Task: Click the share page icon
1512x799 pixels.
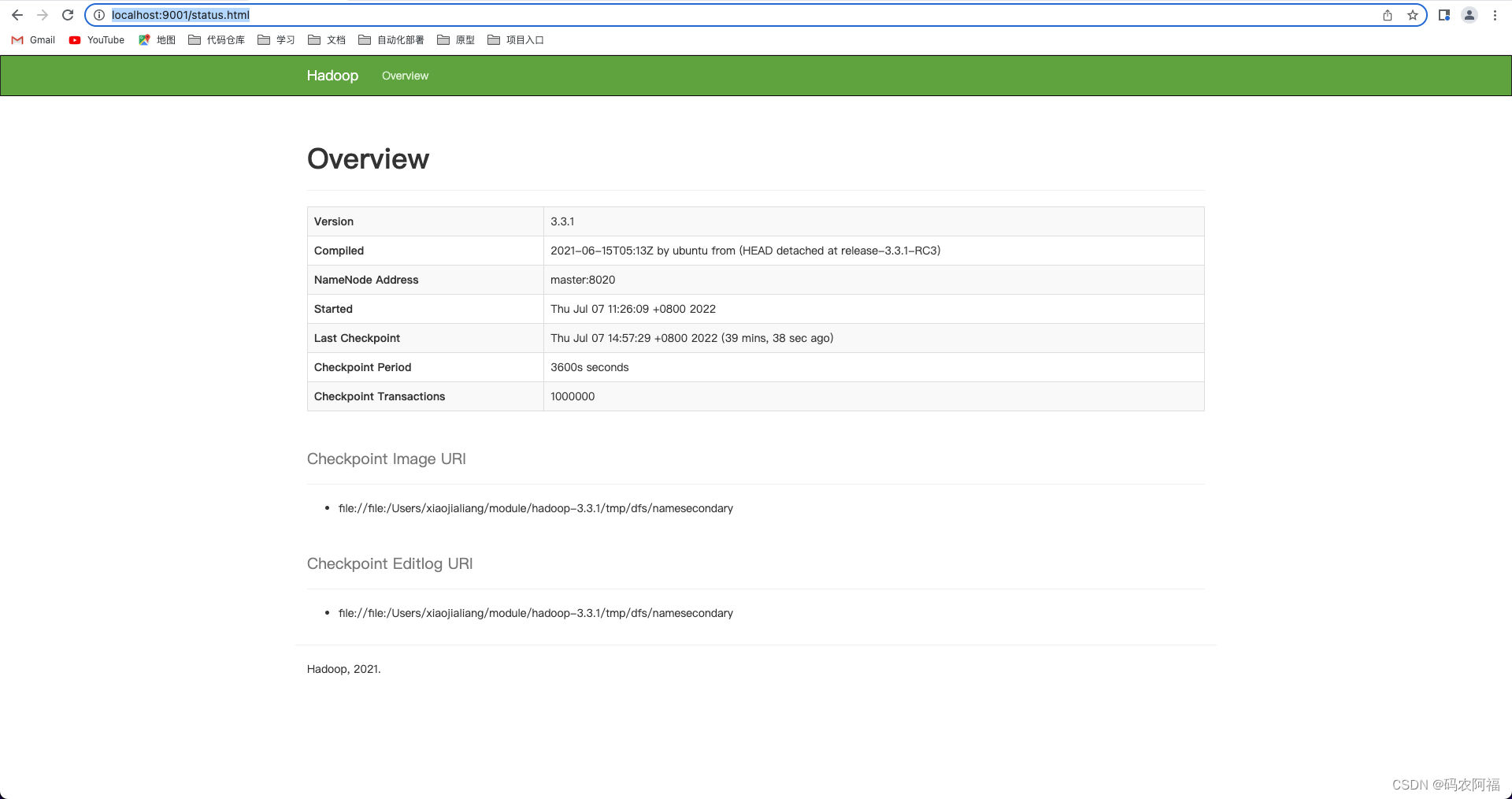Action: click(1388, 15)
